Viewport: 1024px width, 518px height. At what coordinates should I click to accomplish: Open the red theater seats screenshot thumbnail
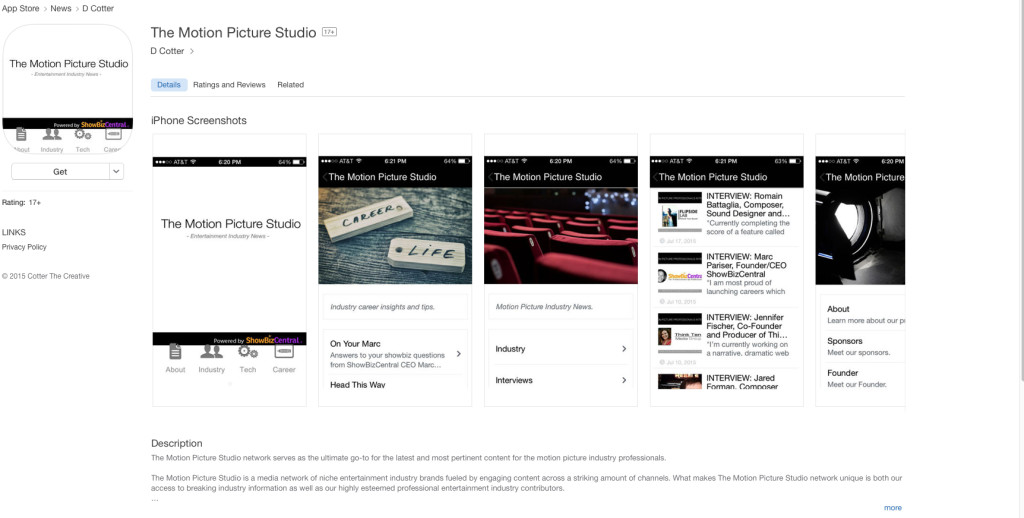tap(560, 235)
